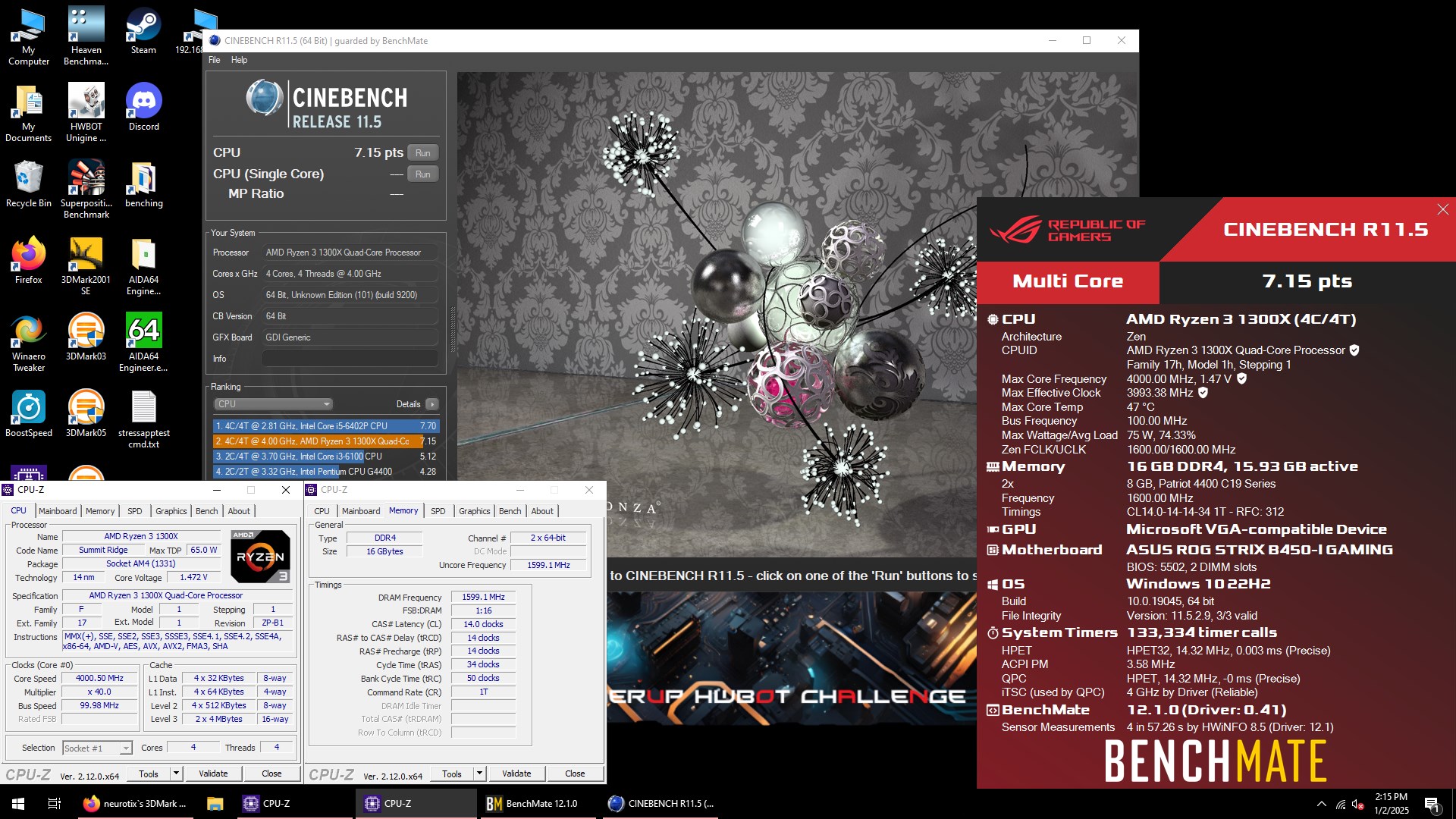Viewport: 1456px width, 819px height.
Task: Open File Explorer from the taskbar
Action: 215,804
